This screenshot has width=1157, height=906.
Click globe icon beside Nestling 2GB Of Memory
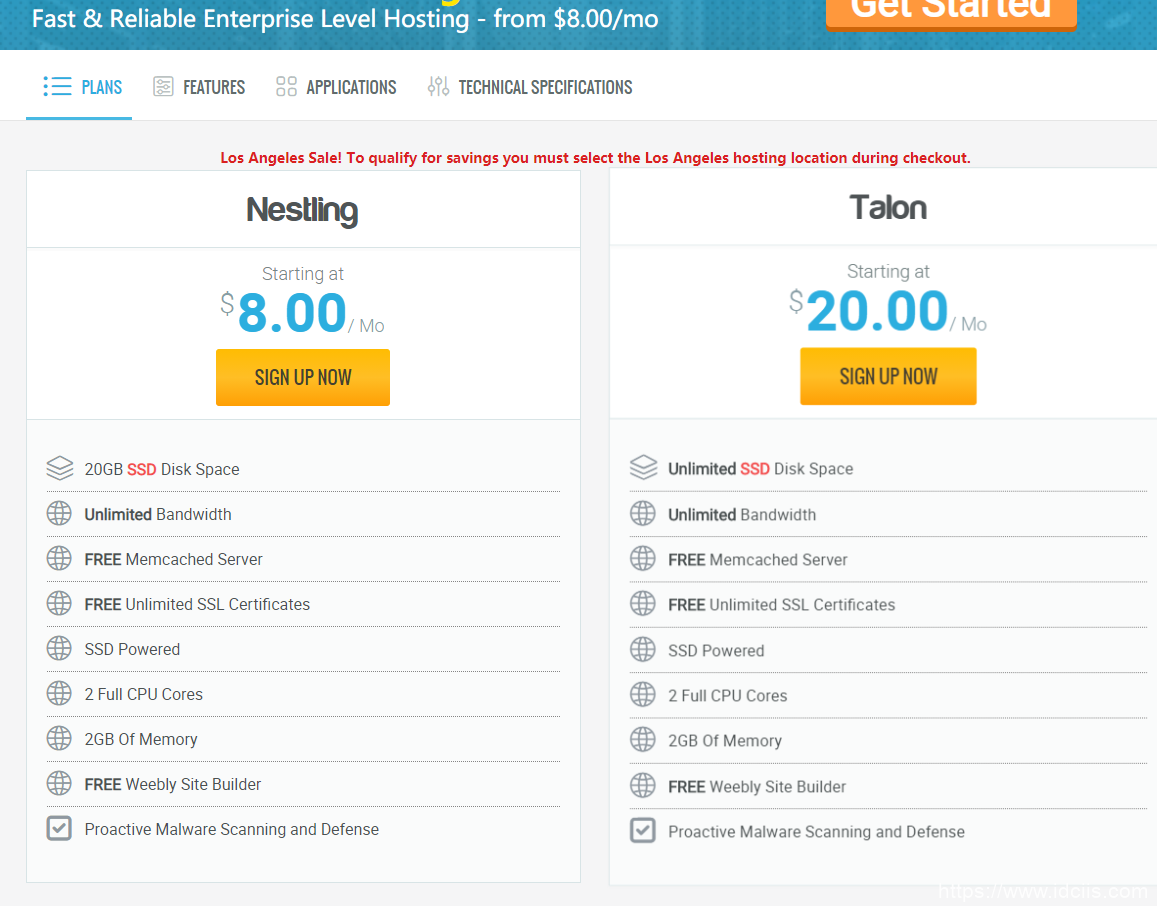pyautogui.click(x=59, y=739)
